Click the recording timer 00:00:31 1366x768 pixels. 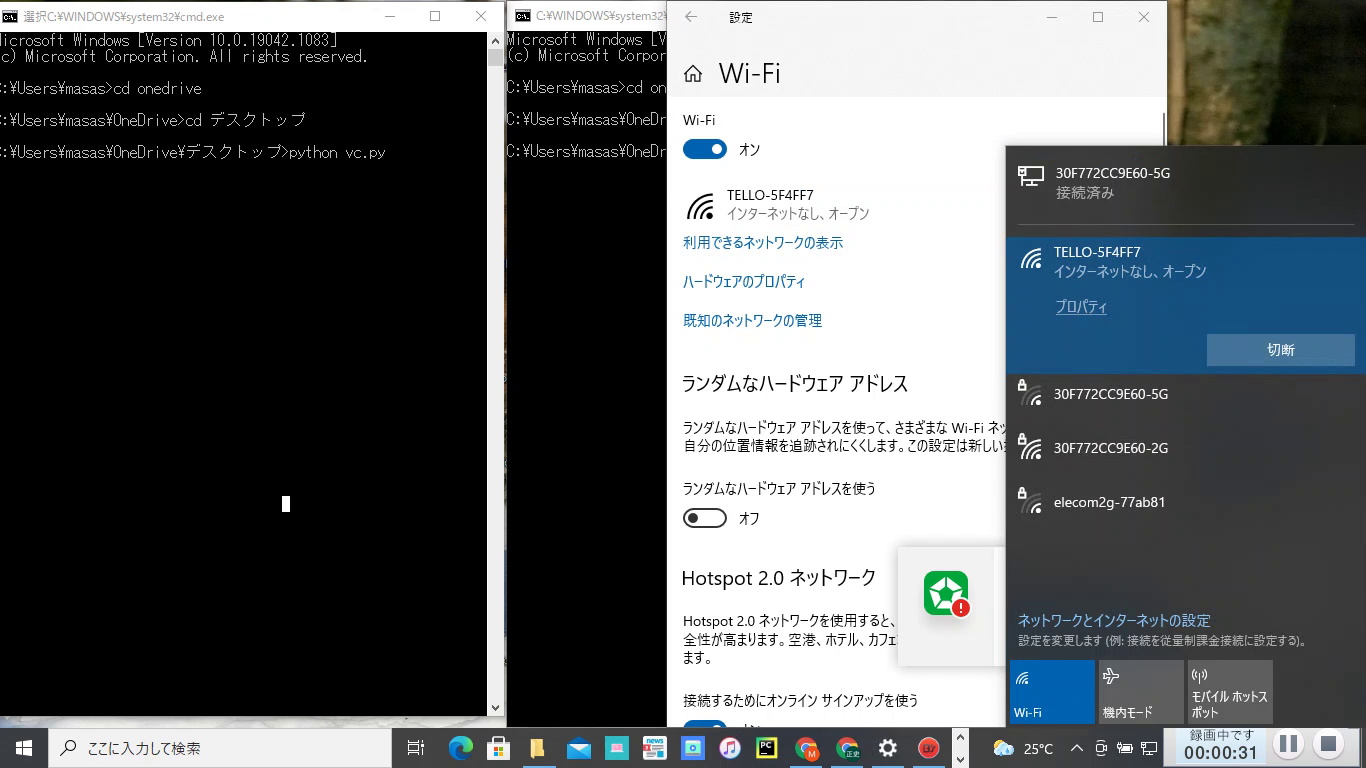[x=1221, y=753]
